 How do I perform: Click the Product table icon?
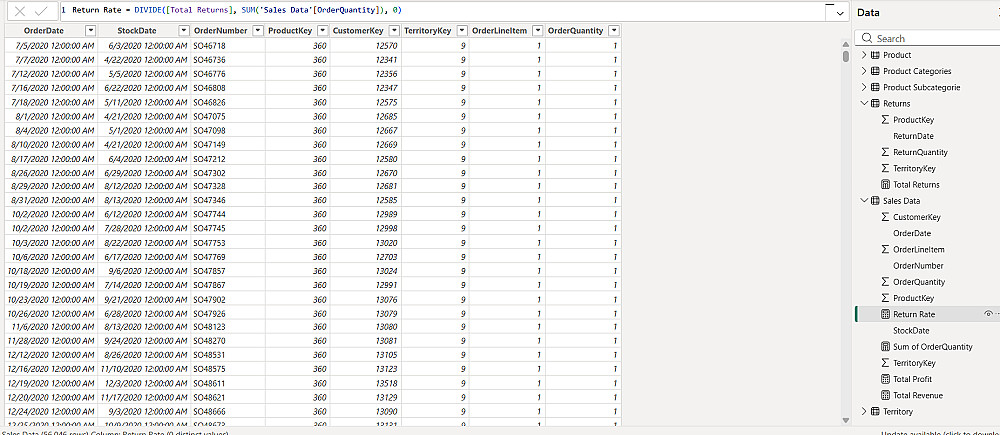pos(875,55)
